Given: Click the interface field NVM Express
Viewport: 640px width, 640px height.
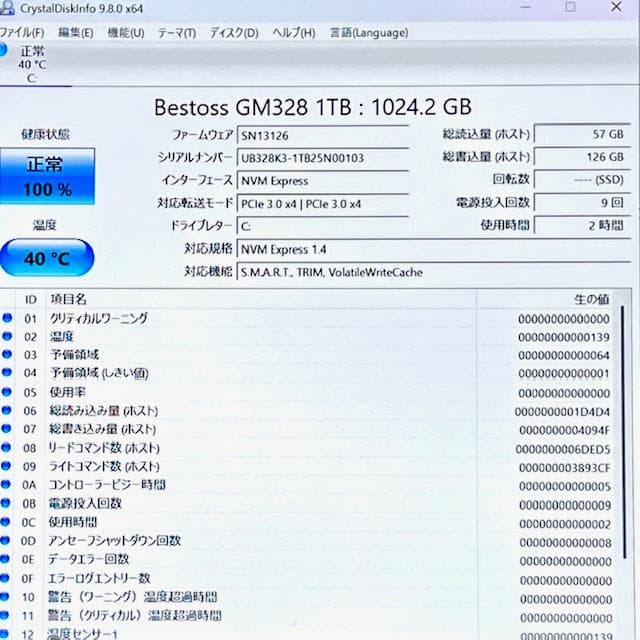Looking at the screenshot, I should 323,181.
